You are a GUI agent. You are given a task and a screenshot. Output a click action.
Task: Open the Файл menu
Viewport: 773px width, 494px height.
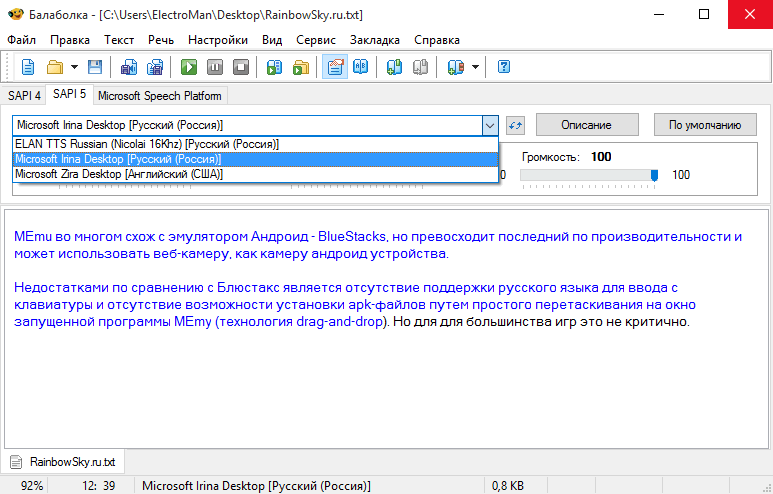(x=22, y=40)
